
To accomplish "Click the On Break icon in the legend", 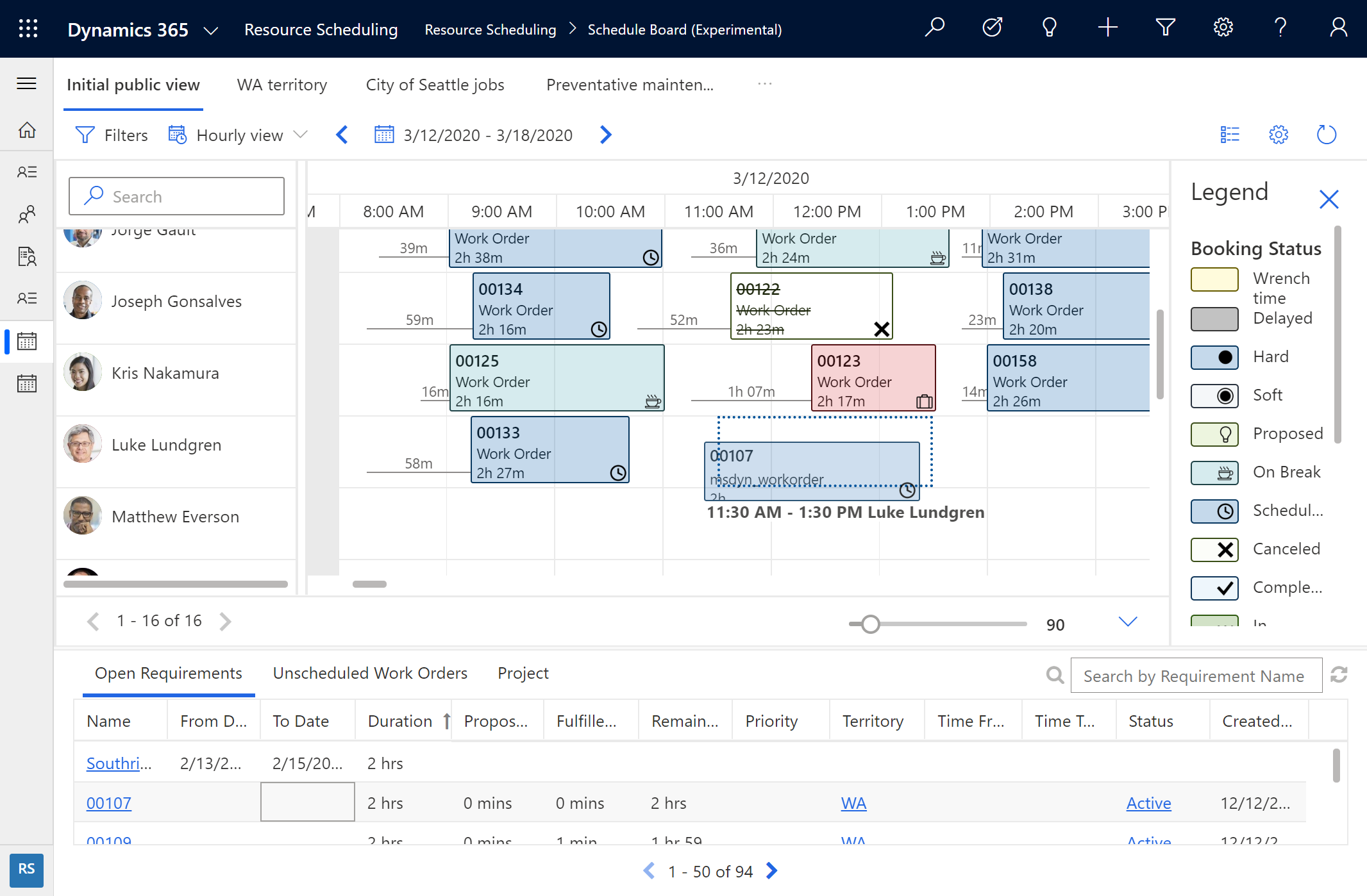I will (1218, 471).
